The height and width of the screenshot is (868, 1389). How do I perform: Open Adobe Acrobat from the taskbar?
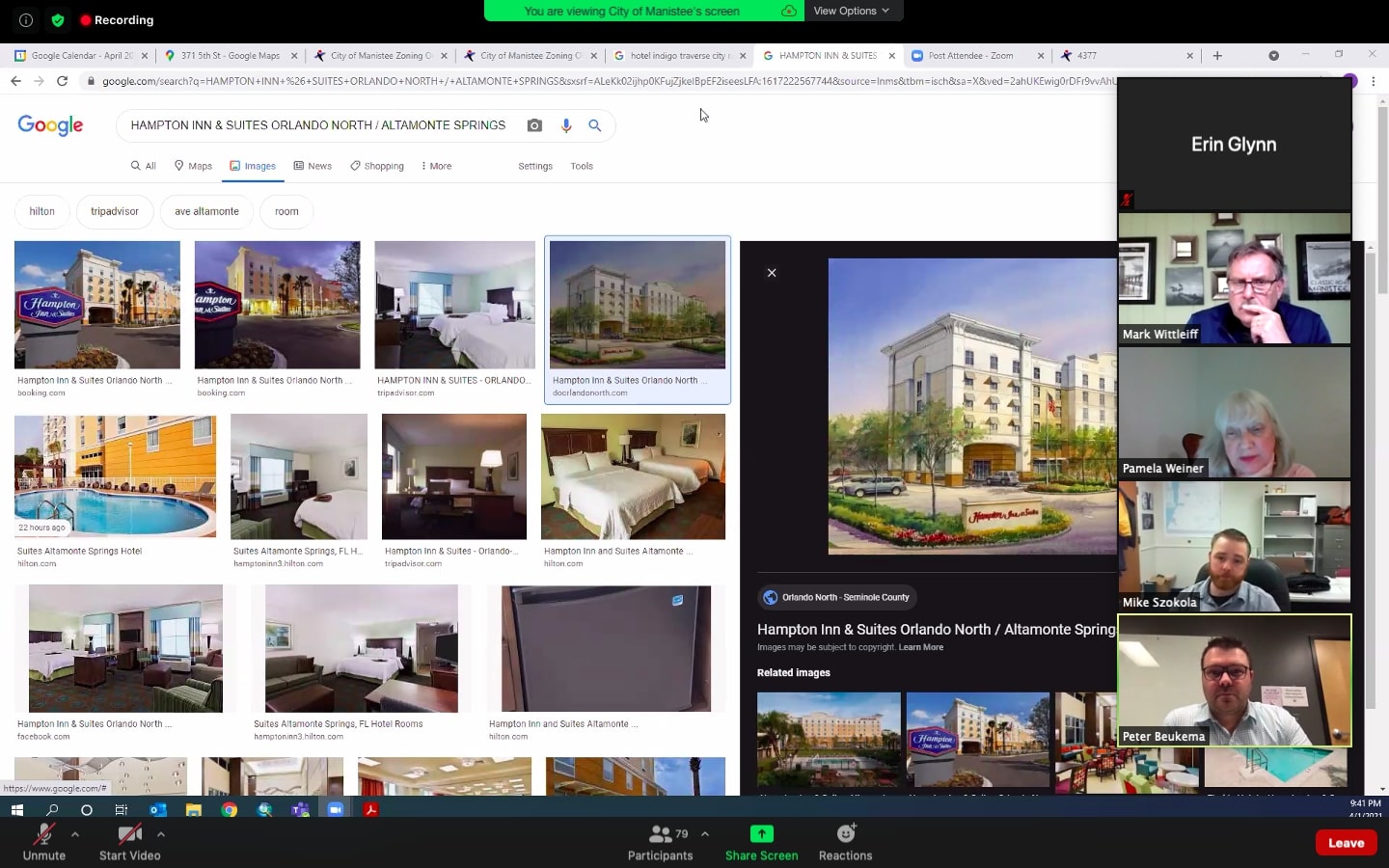pos(370,811)
